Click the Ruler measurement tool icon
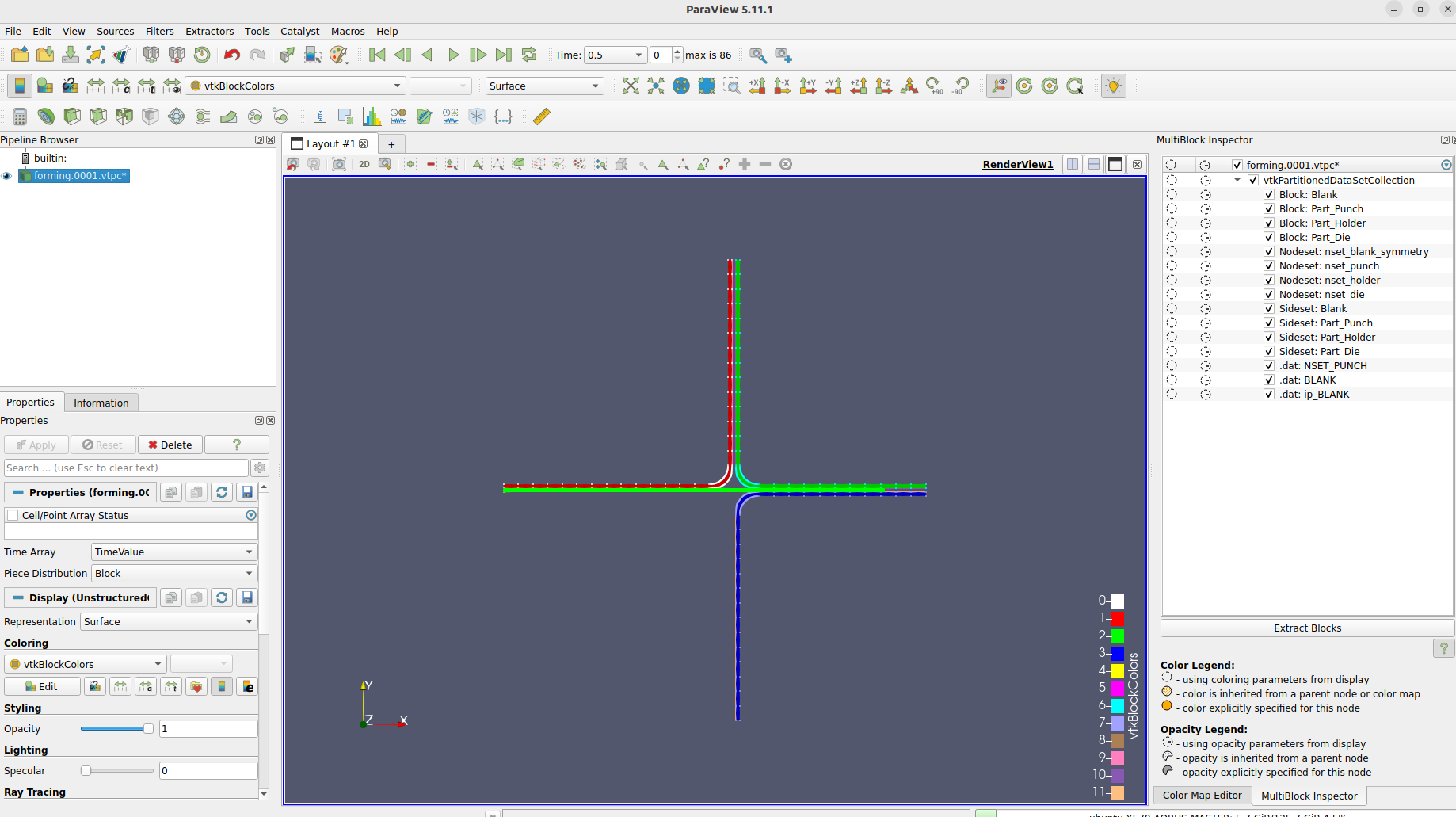The width and height of the screenshot is (1456, 817). click(x=542, y=116)
